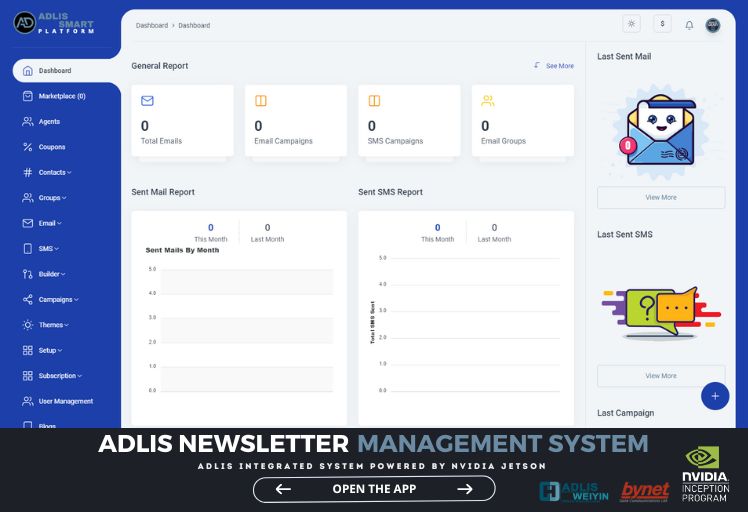Click the Adlis Smart Platform logo
The image size is (748, 512).
coord(55,24)
